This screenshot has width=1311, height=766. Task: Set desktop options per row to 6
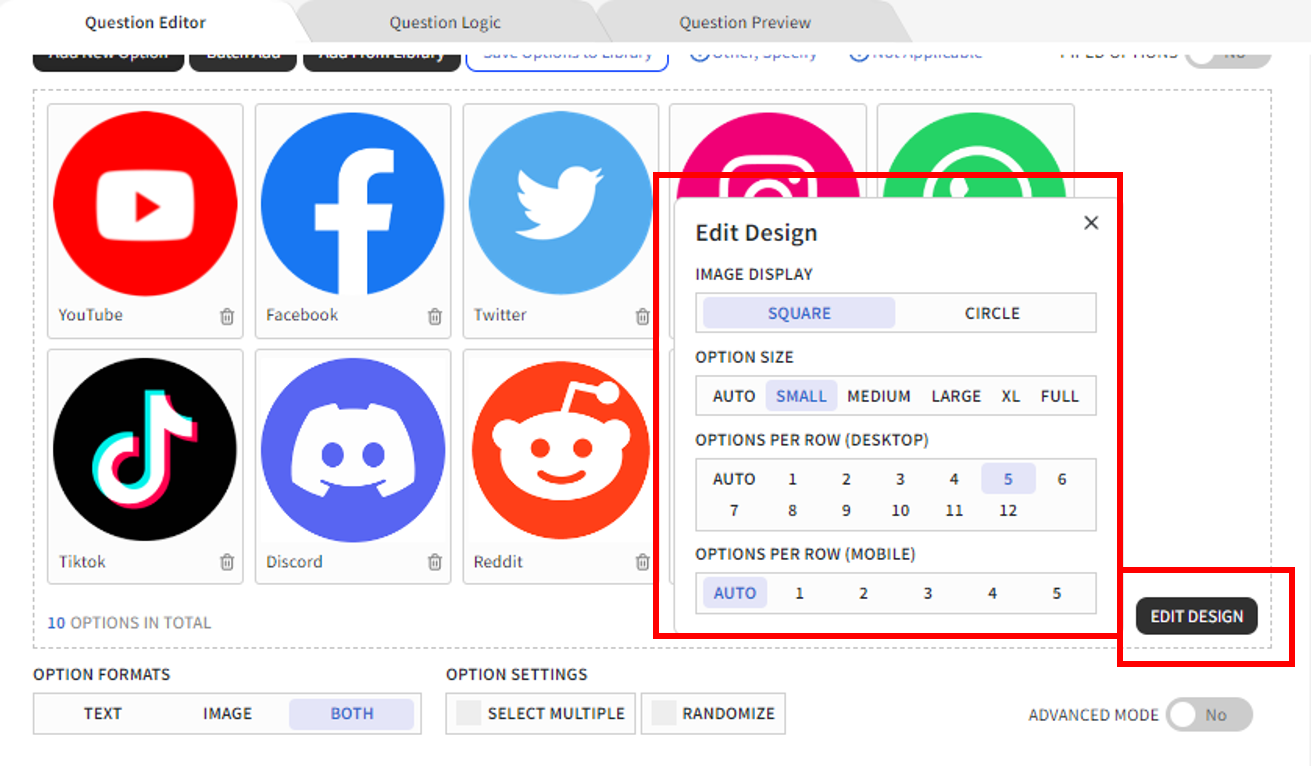(x=1062, y=479)
